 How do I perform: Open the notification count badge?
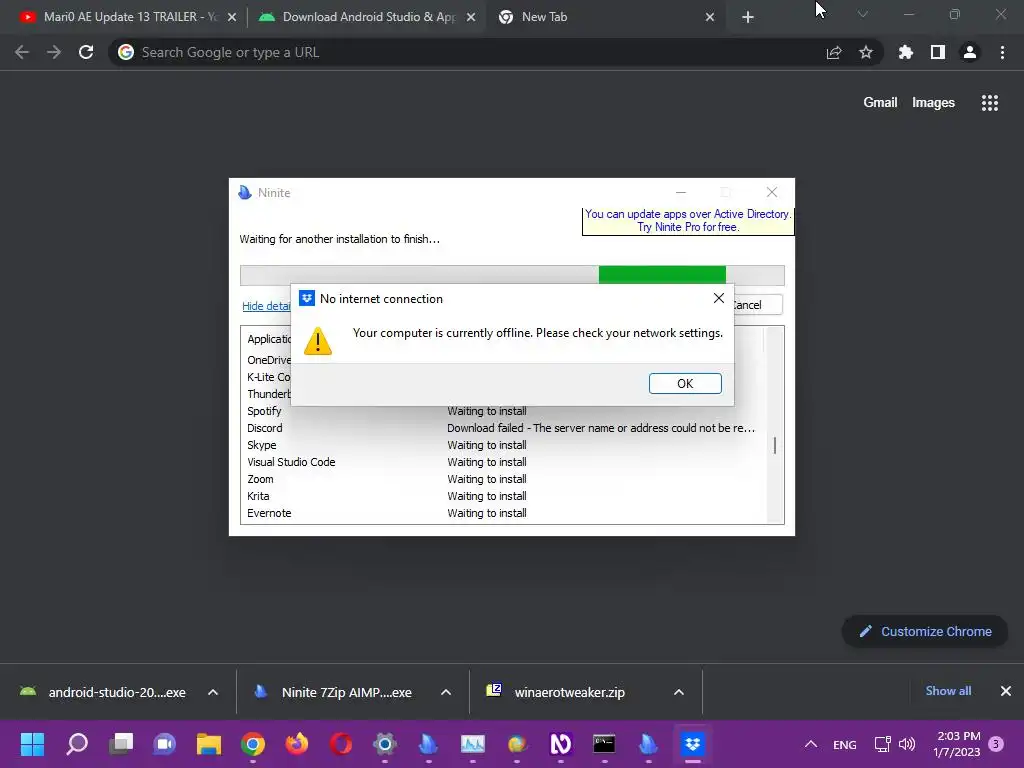(x=996, y=744)
